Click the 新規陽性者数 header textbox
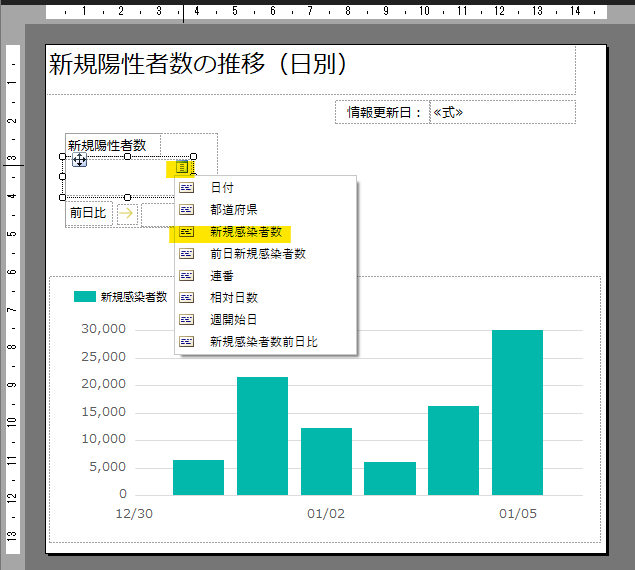This screenshot has width=635, height=570. point(107,145)
